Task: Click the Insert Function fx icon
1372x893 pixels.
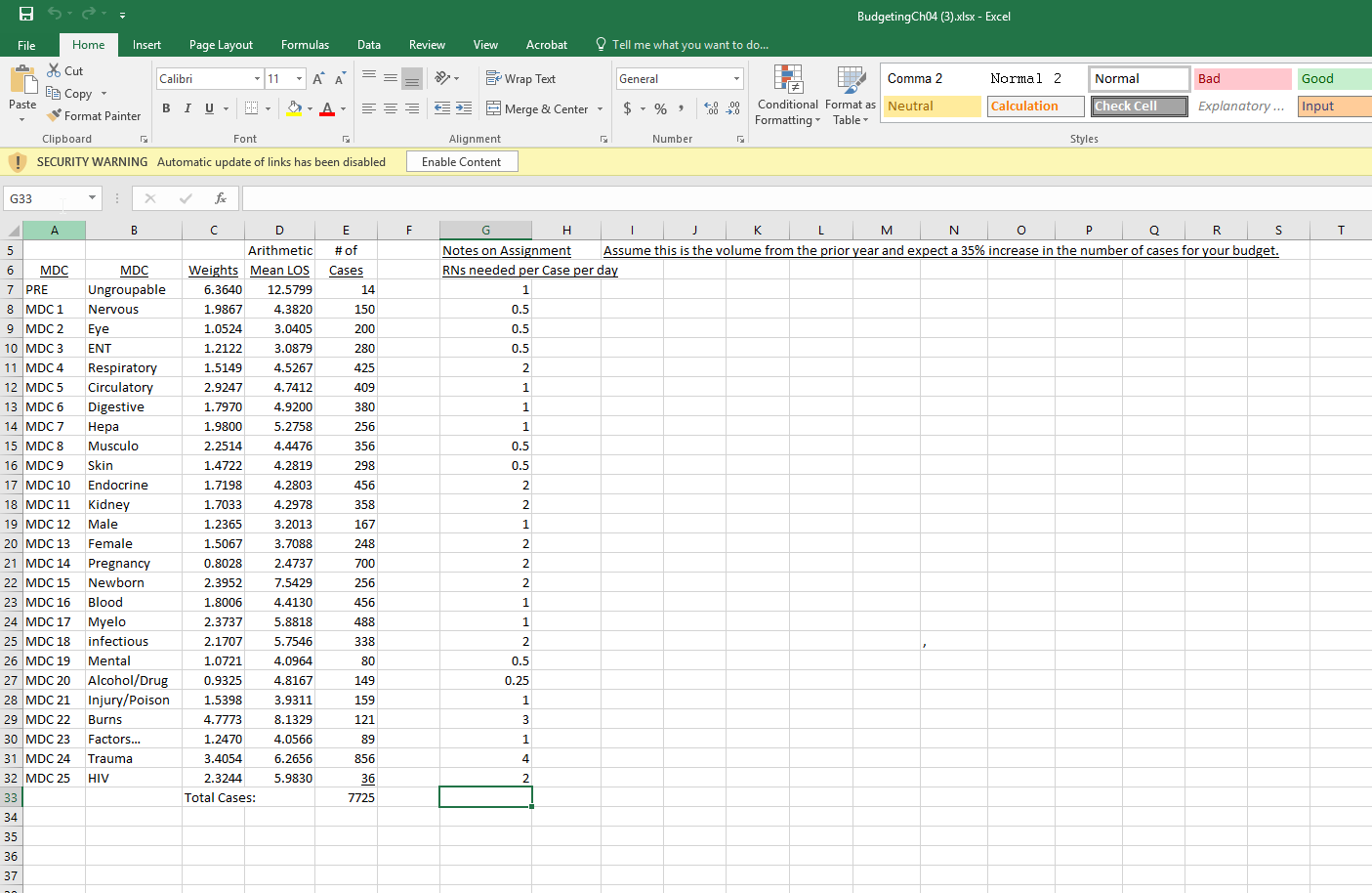Action: click(221, 198)
